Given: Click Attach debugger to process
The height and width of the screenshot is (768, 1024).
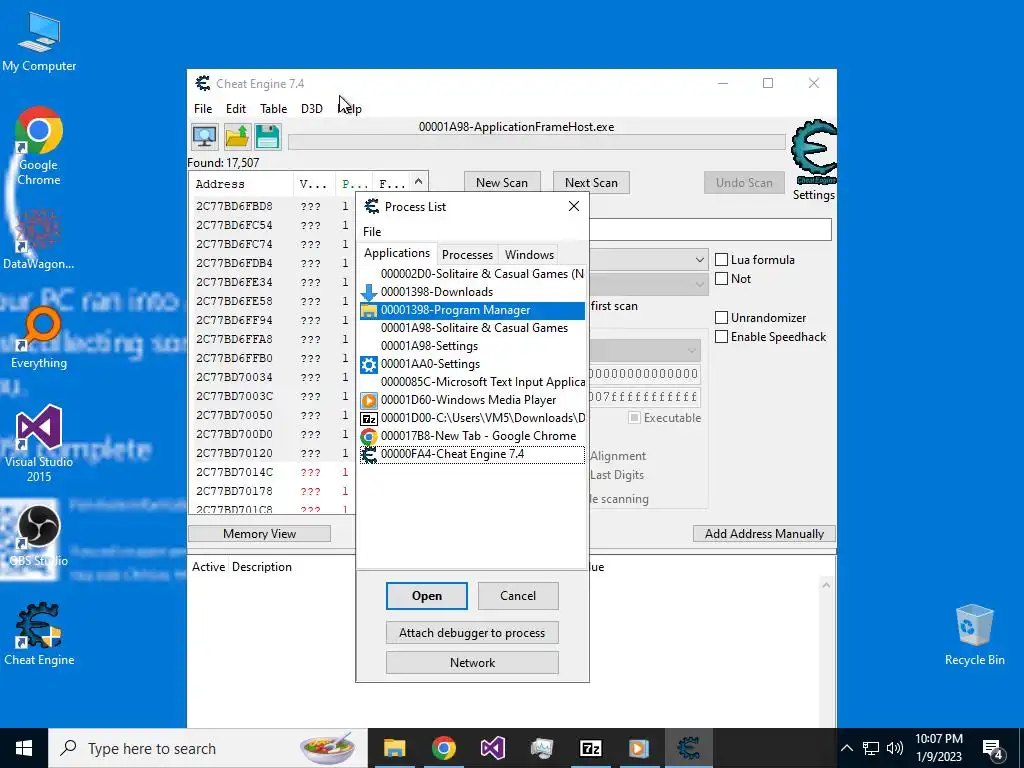Looking at the screenshot, I should tap(472, 633).
